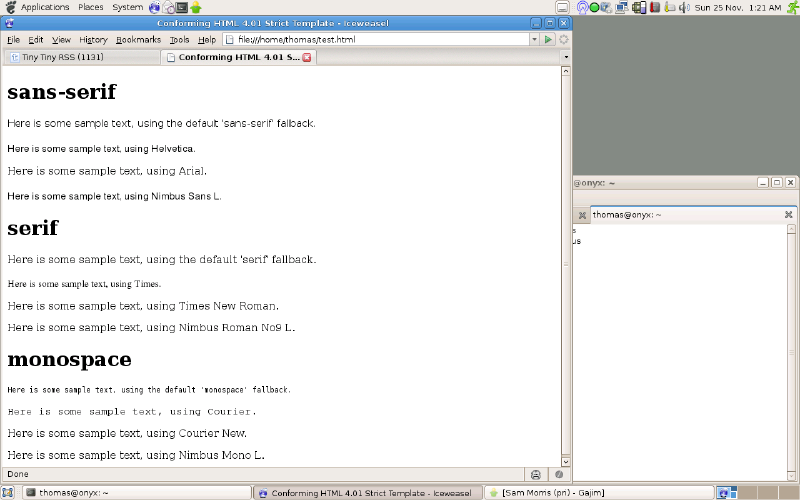Click the Sun 25 Nov 1:21 AM clock
This screenshot has height=500, width=800.
(738, 8)
